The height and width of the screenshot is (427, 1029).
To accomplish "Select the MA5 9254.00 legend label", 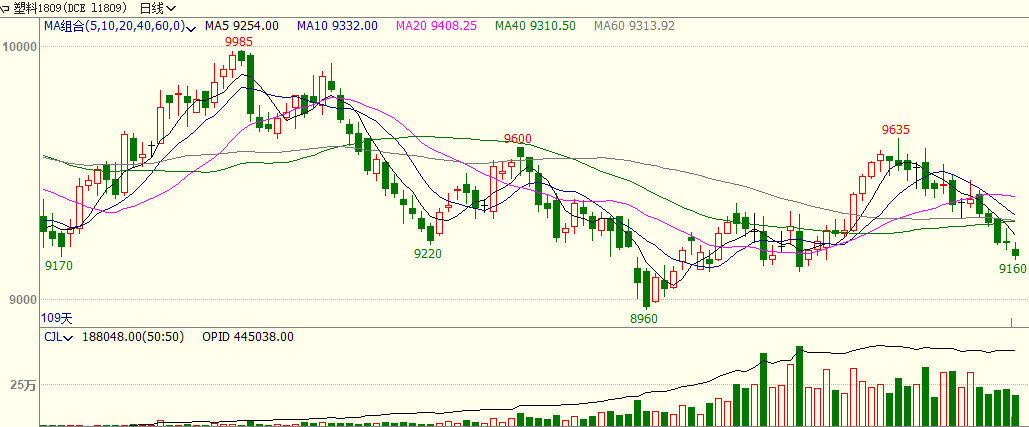I will [242, 26].
